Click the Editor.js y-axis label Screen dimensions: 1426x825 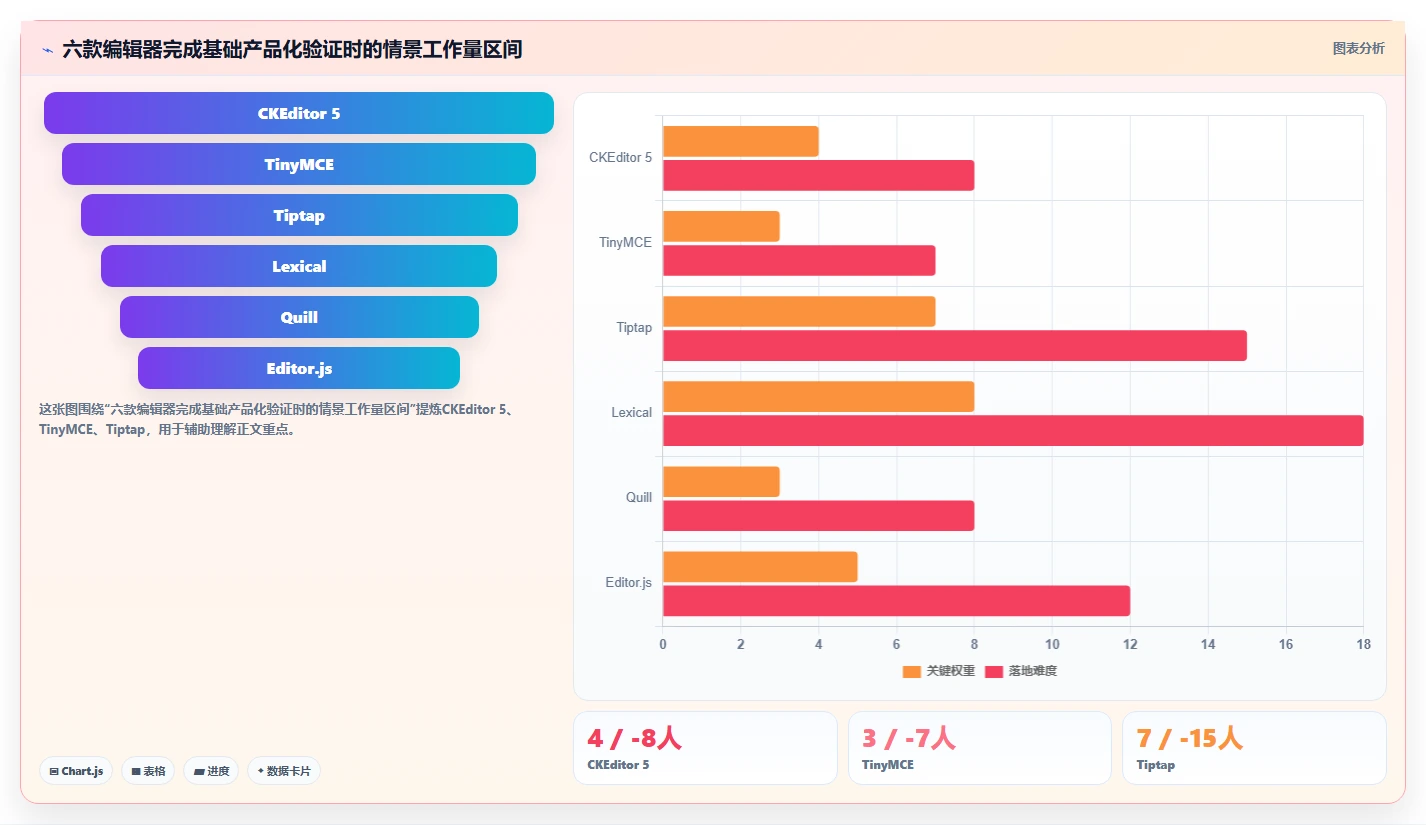[628, 583]
